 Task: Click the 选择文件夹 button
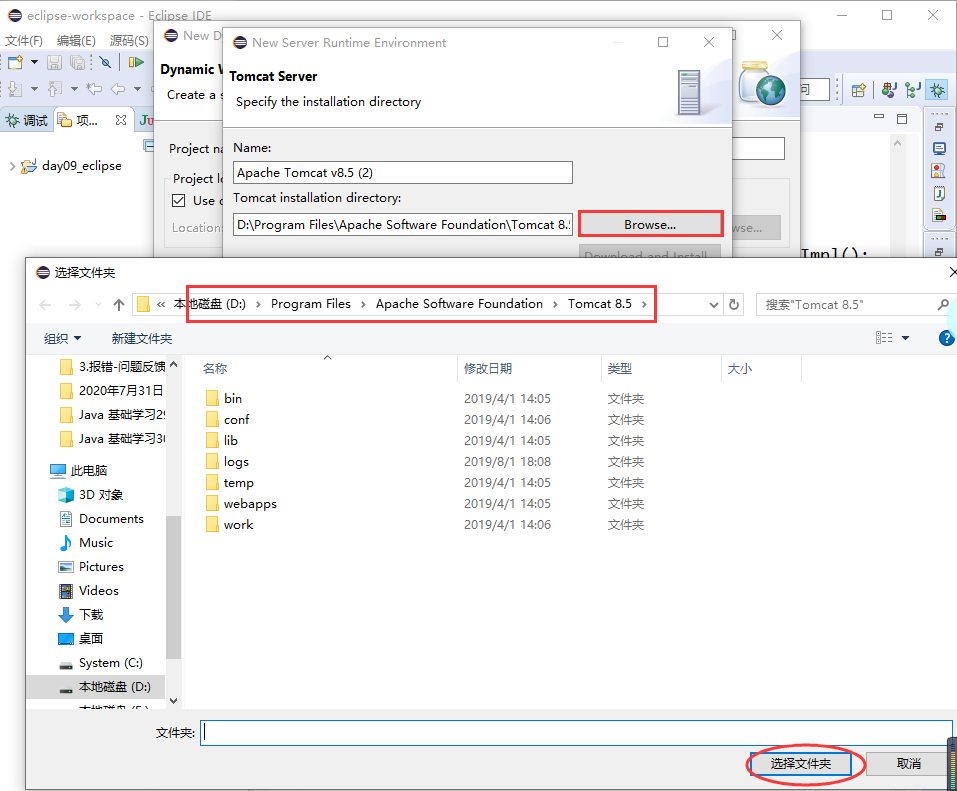pyautogui.click(x=800, y=764)
